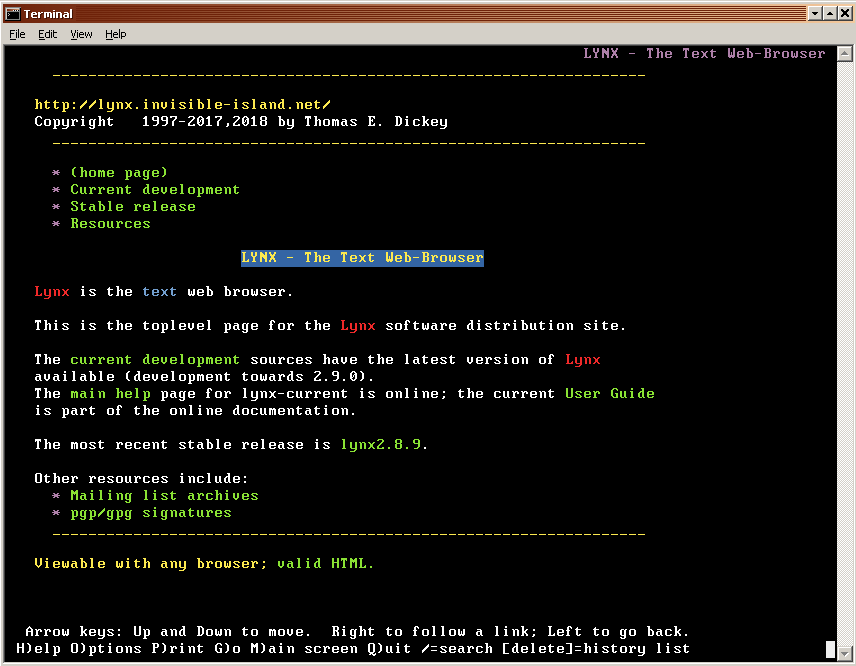Click 'Other resources include:' text
856x666 pixels.
click(x=141, y=479)
